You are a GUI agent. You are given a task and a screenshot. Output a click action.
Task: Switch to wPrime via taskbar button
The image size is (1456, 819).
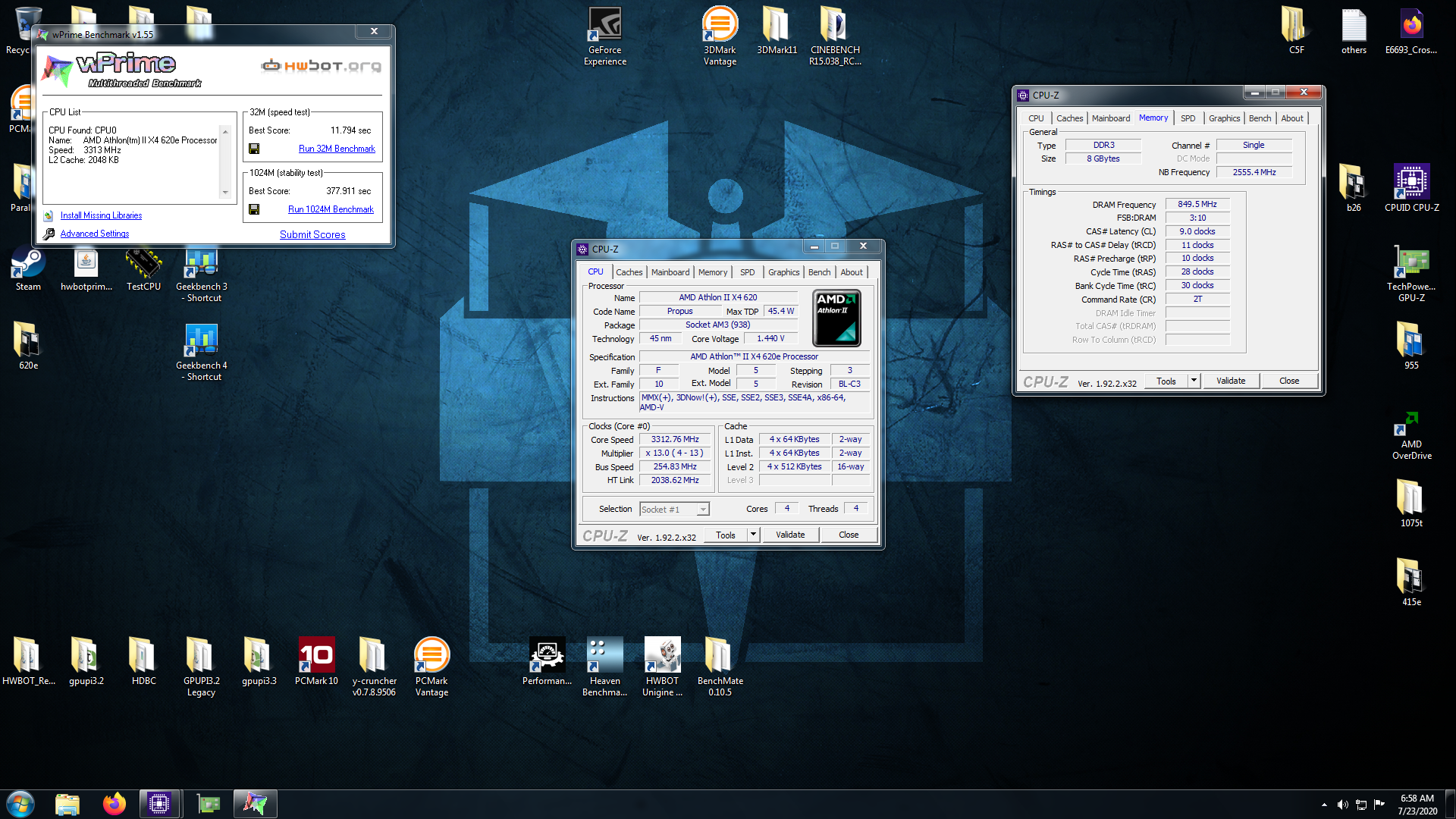[x=255, y=804]
